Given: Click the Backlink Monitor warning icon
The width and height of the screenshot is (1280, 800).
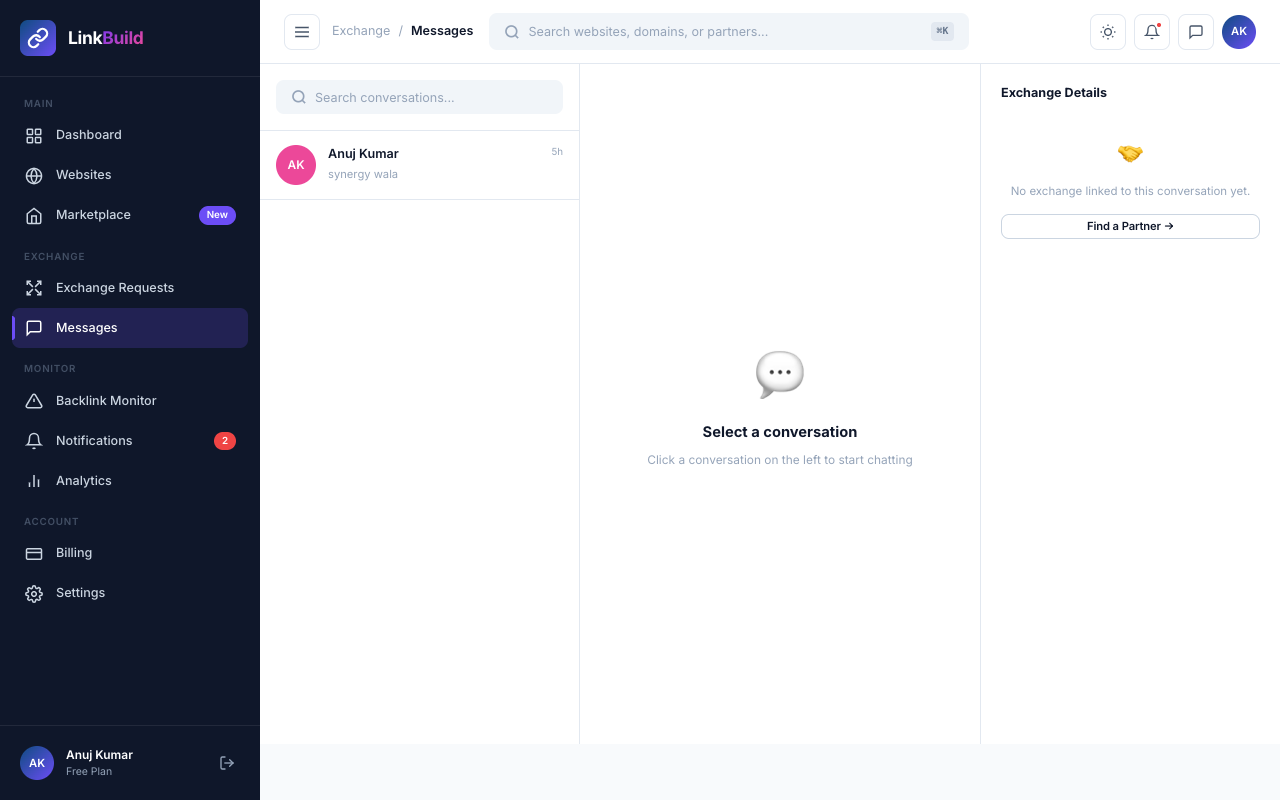Looking at the screenshot, I should pos(34,401).
